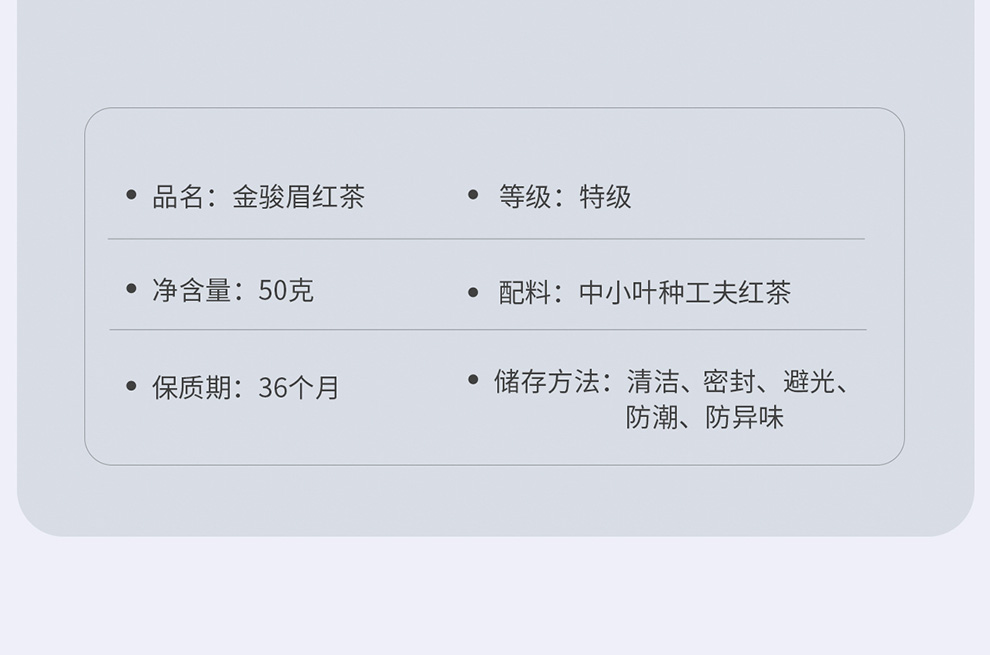This screenshot has width=990, height=655.
Task: Select the 金骏眉红茶 product name
Action: 298,197
